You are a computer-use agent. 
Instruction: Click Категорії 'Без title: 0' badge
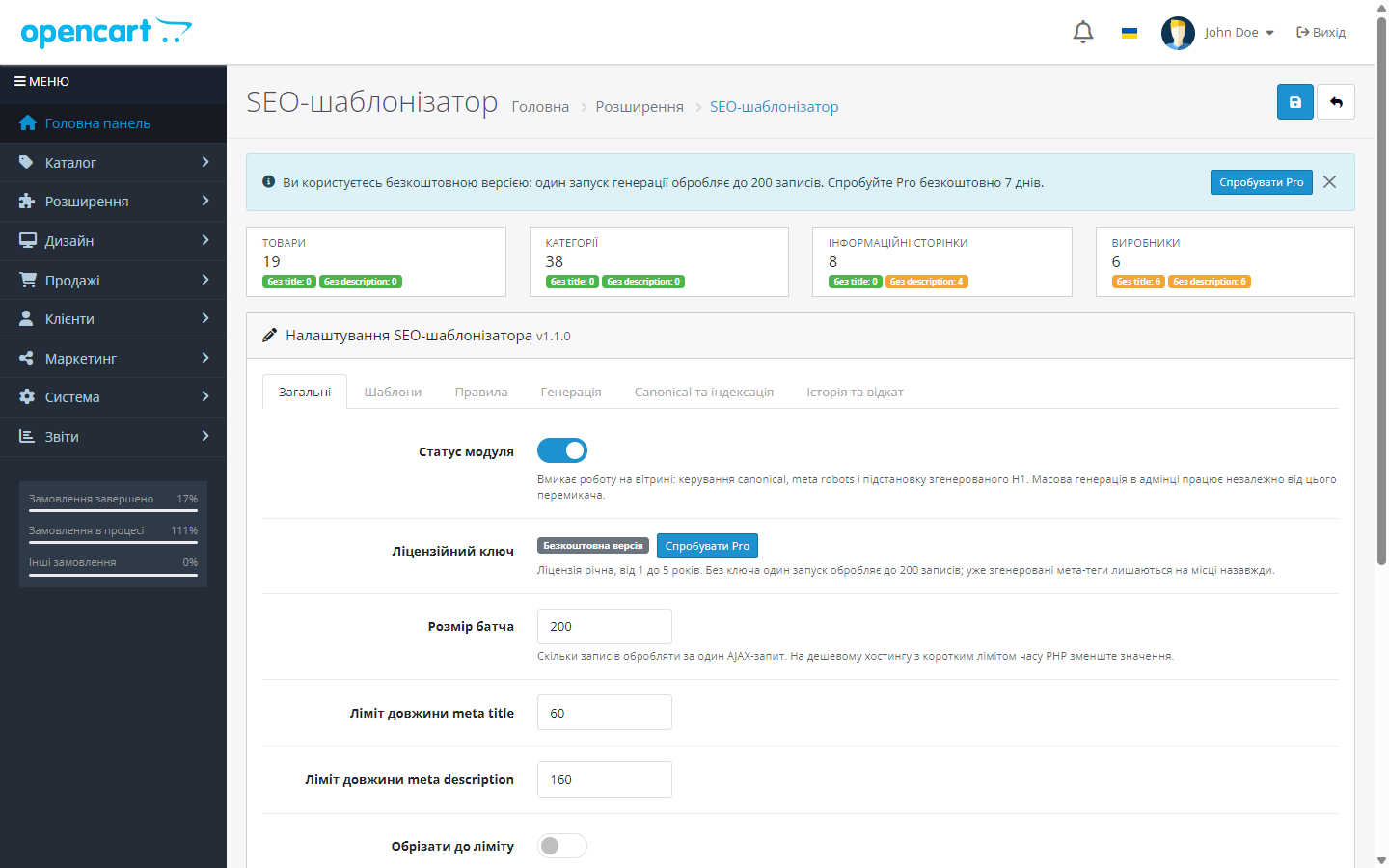(x=573, y=282)
